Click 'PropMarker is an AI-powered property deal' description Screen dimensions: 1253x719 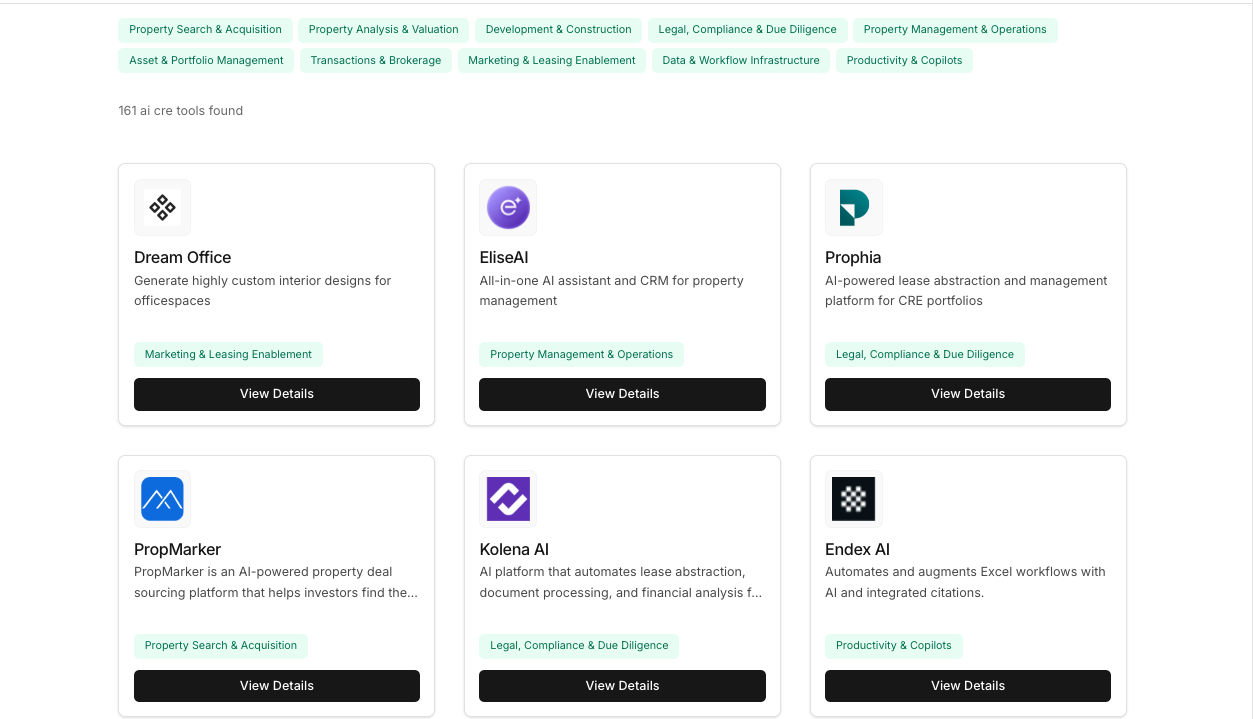click(276, 582)
